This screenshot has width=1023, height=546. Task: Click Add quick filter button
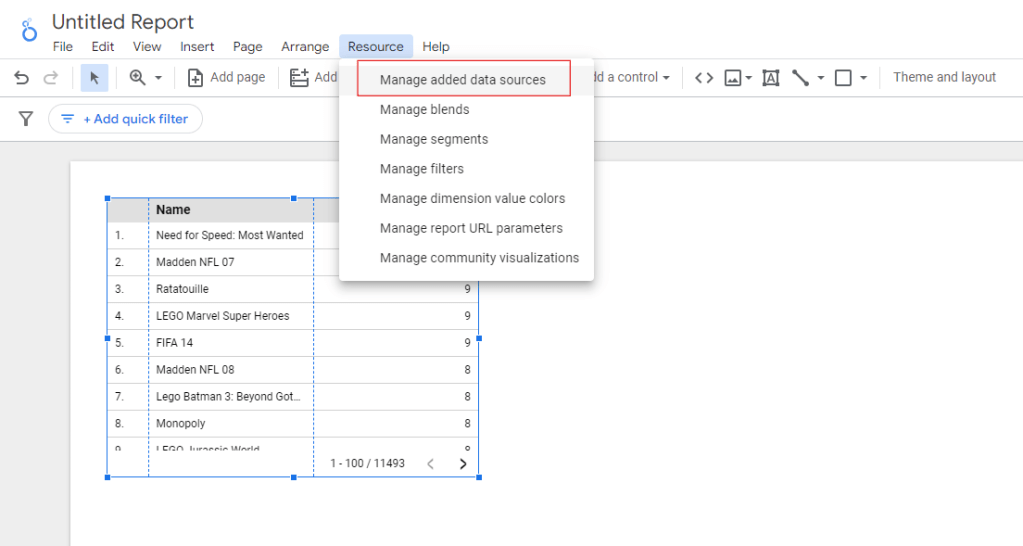125,119
